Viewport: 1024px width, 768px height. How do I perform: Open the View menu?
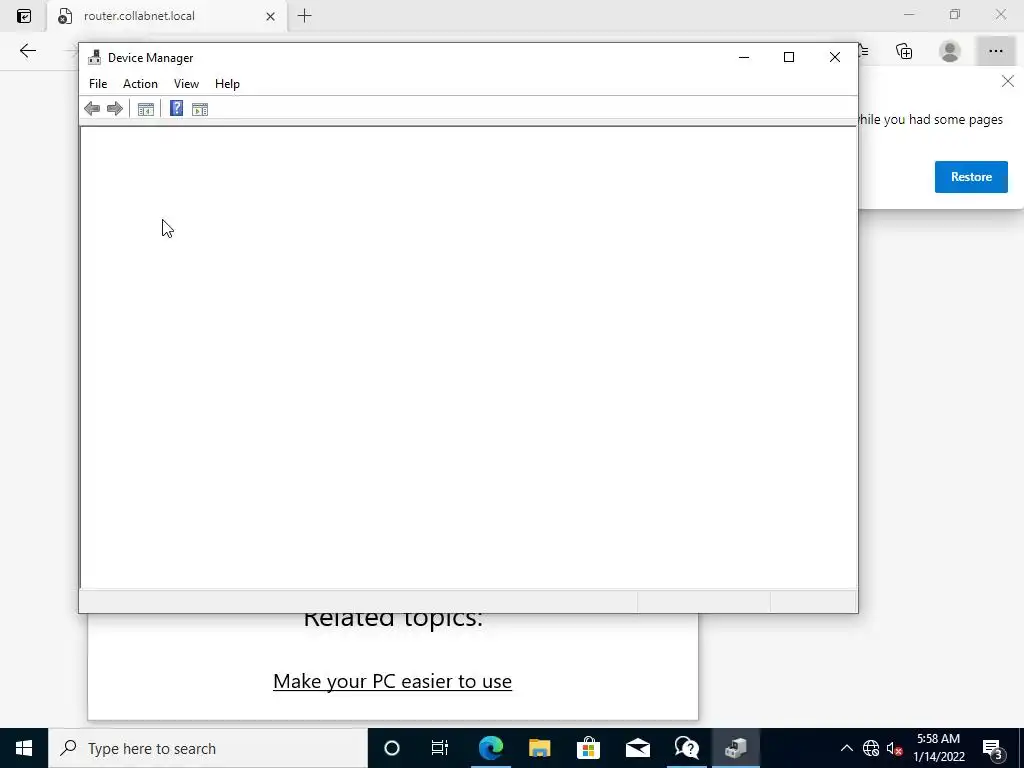click(x=186, y=84)
